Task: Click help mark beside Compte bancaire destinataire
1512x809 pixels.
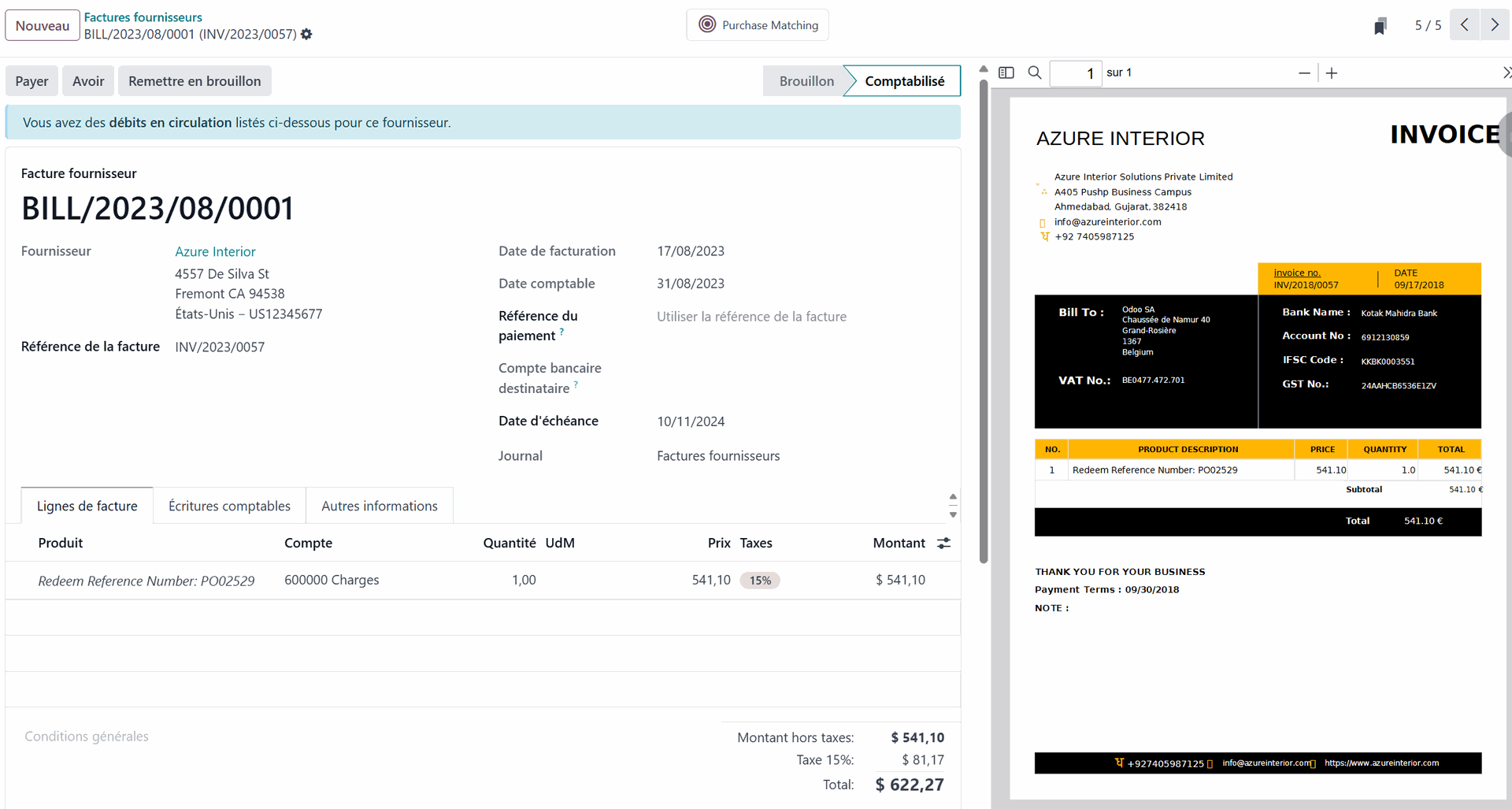Action: 576,384
